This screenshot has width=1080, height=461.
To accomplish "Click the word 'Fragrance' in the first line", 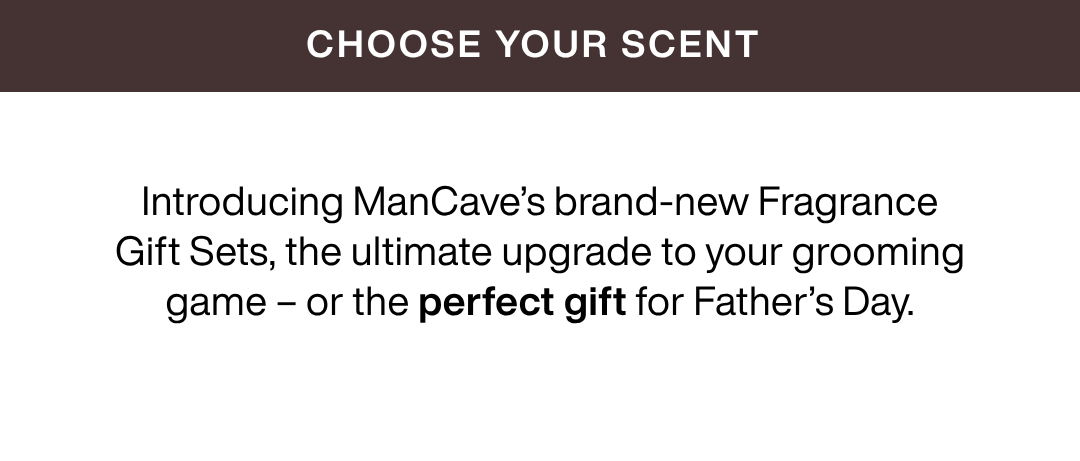I will coord(847,203).
